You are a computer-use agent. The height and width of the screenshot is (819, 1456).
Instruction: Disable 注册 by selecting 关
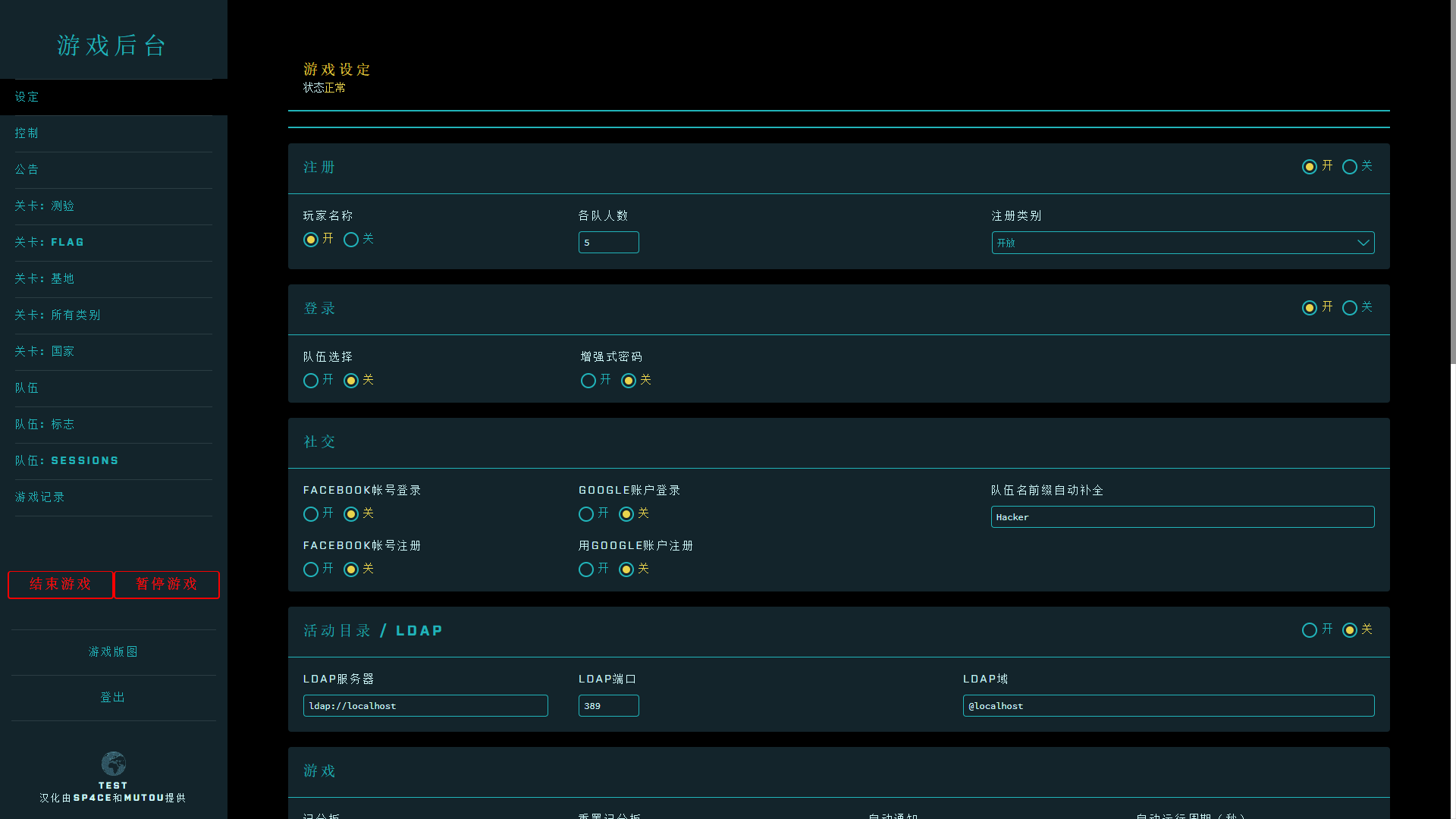click(x=1349, y=167)
